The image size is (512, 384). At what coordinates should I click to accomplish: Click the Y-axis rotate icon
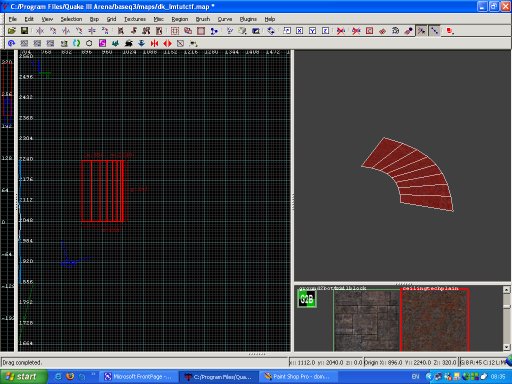click(x=79, y=31)
